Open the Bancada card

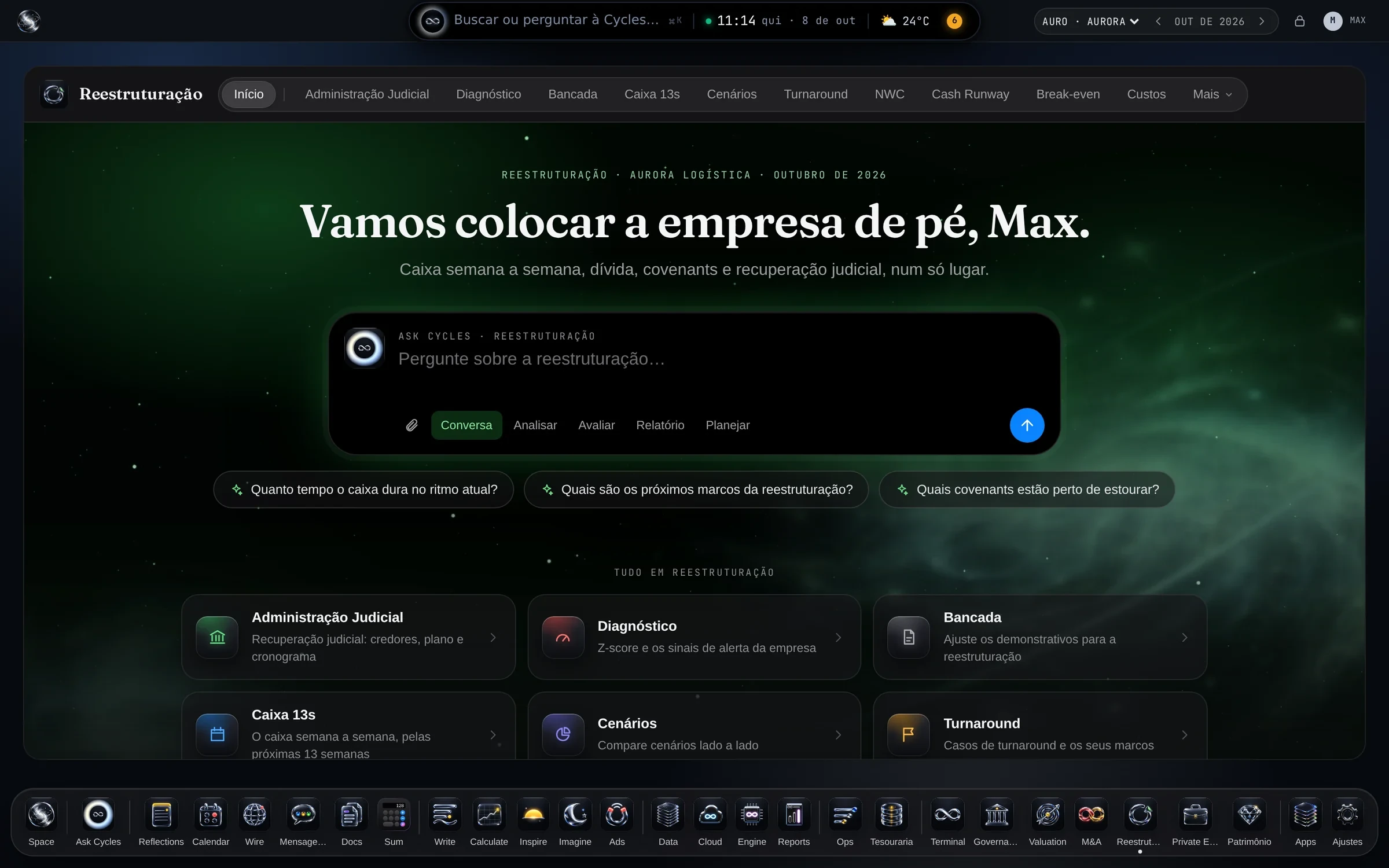point(1040,637)
